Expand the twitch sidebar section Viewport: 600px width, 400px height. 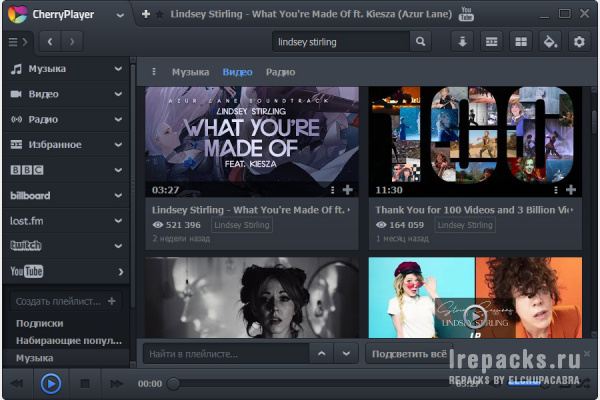click(118, 246)
